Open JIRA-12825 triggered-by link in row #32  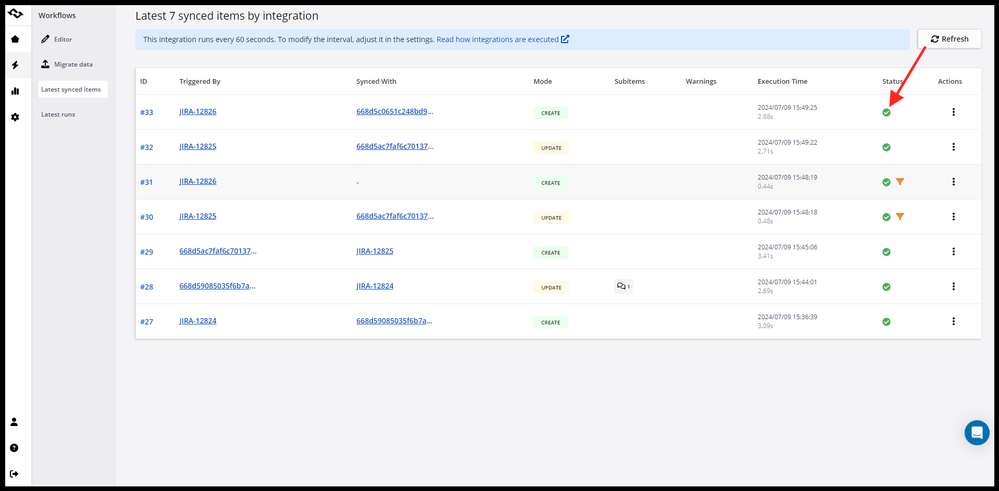coord(198,146)
